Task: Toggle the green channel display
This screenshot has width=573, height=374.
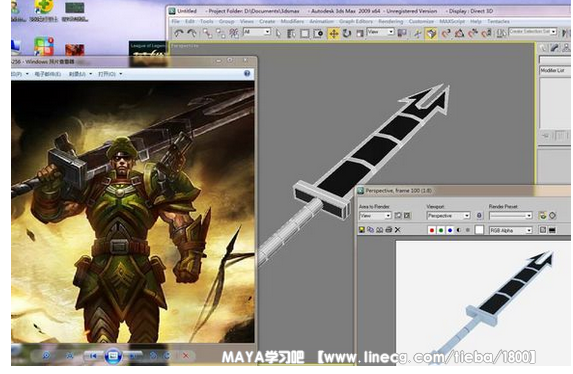Action: [441, 230]
